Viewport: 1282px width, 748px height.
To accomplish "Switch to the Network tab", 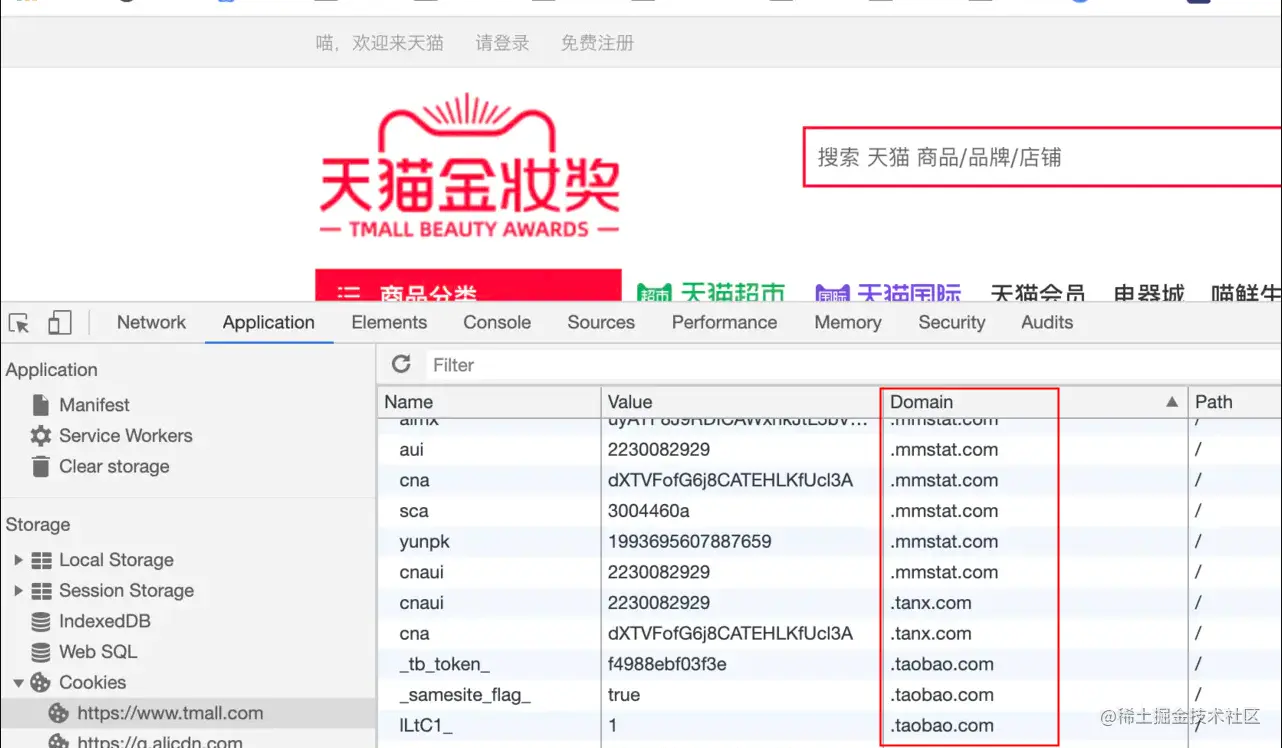I will [151, 322].
